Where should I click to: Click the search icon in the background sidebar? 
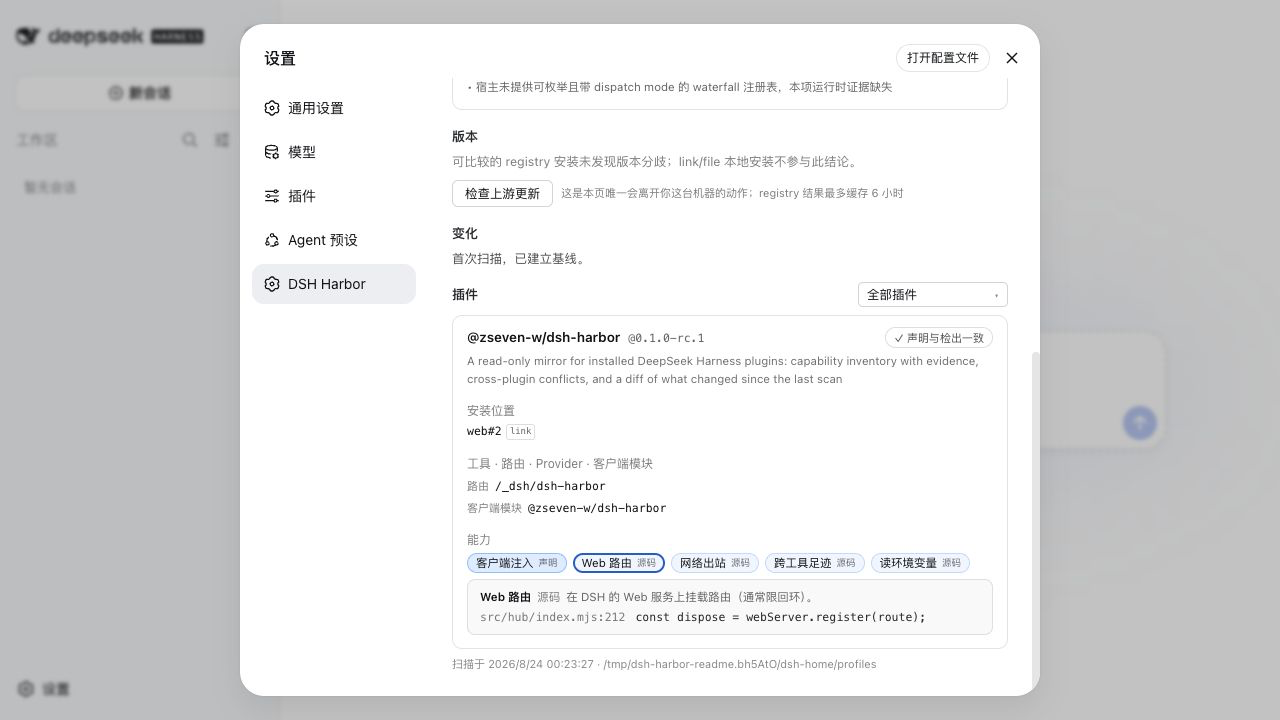coord(189,140)
